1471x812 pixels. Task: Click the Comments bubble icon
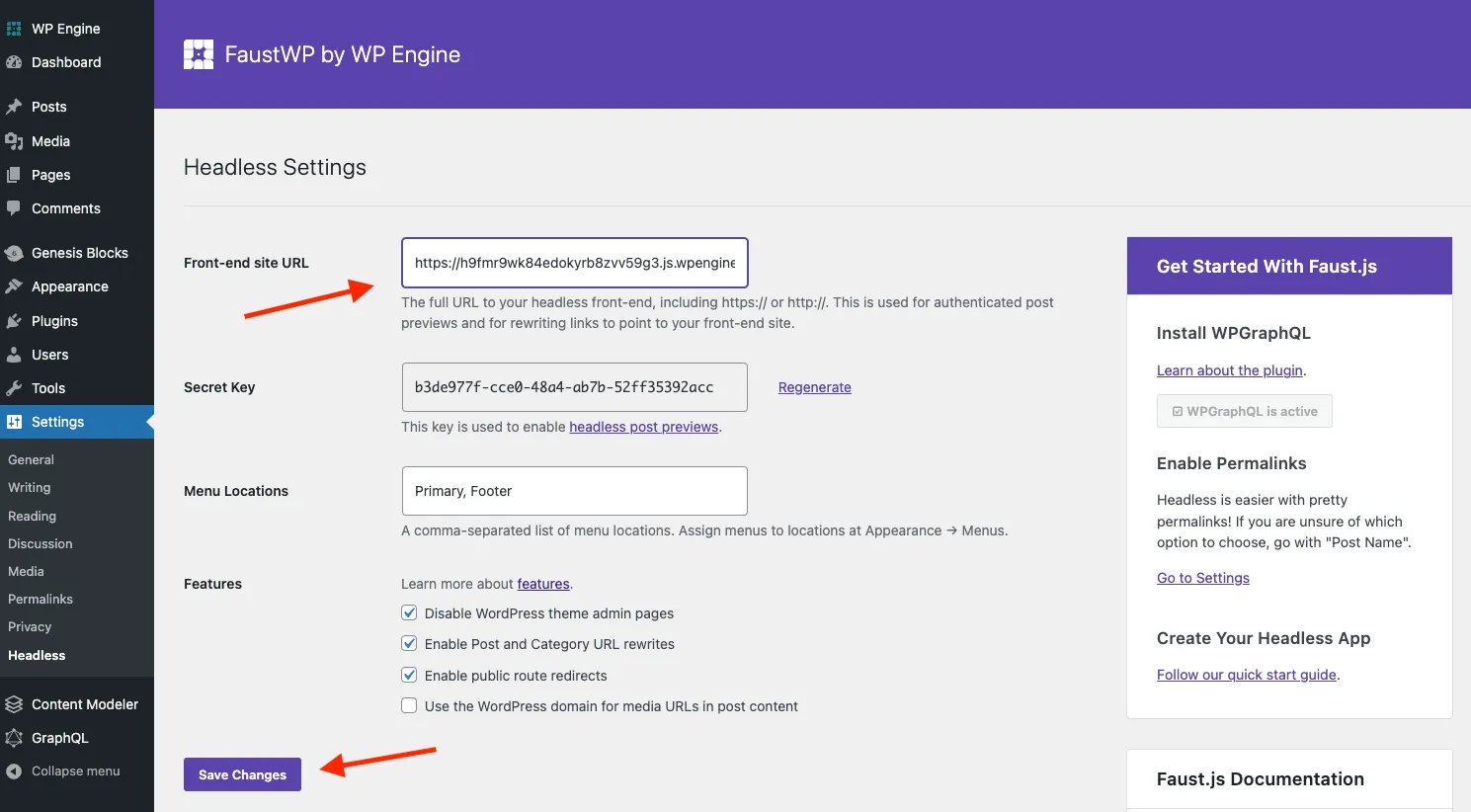tap(17, 208)
